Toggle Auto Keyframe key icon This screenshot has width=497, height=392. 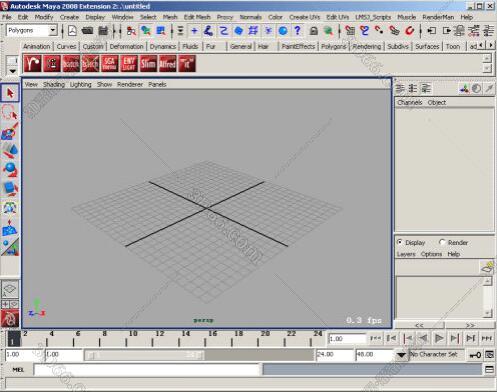coord(475,355)
